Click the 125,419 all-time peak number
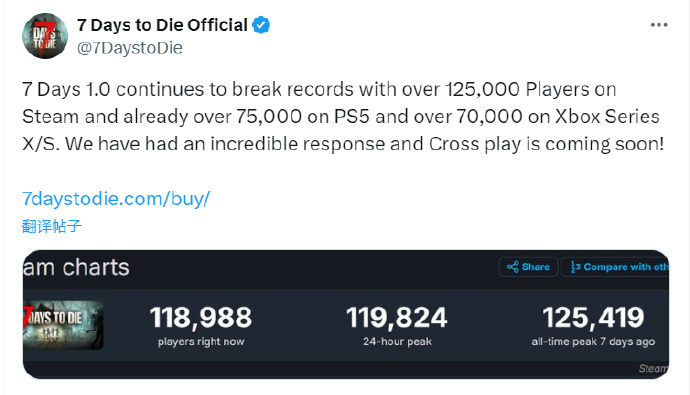Screen dimensions: 690x395 click(593, 318)
